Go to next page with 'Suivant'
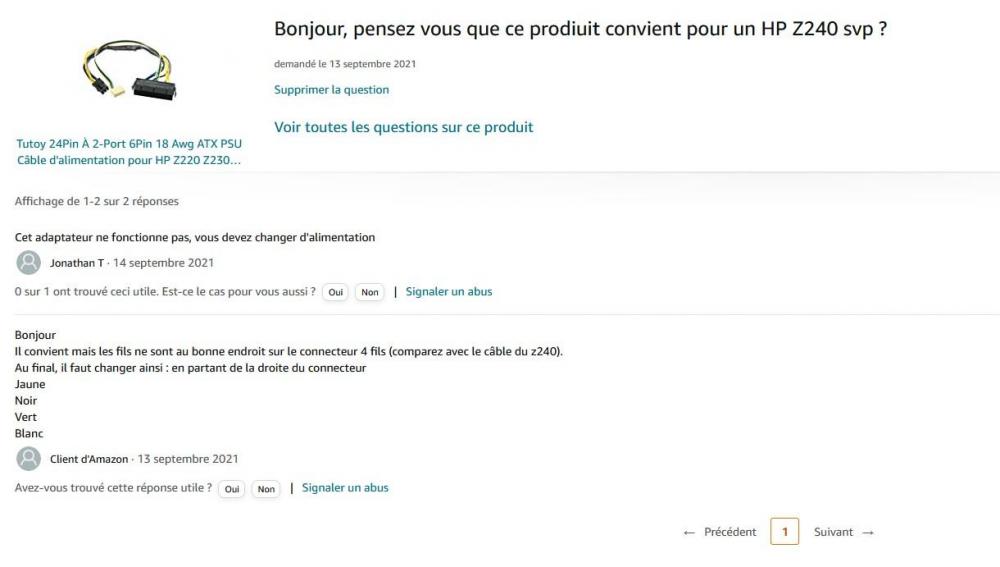 pyautogui.click(x=844, y=532)
